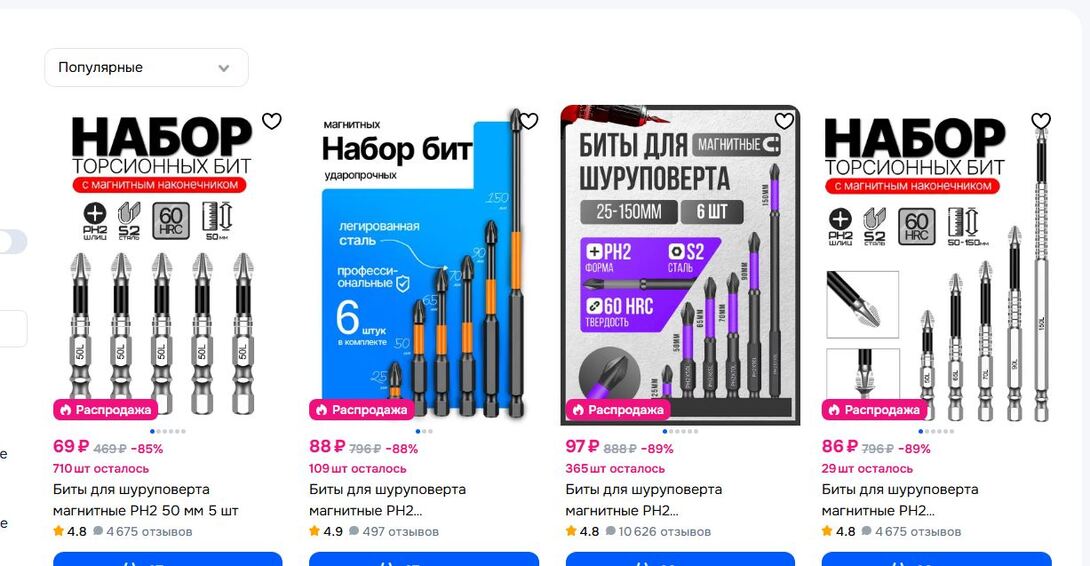Favorite the blue 'Набор бит' product with the heart icon

click(528, 121)
